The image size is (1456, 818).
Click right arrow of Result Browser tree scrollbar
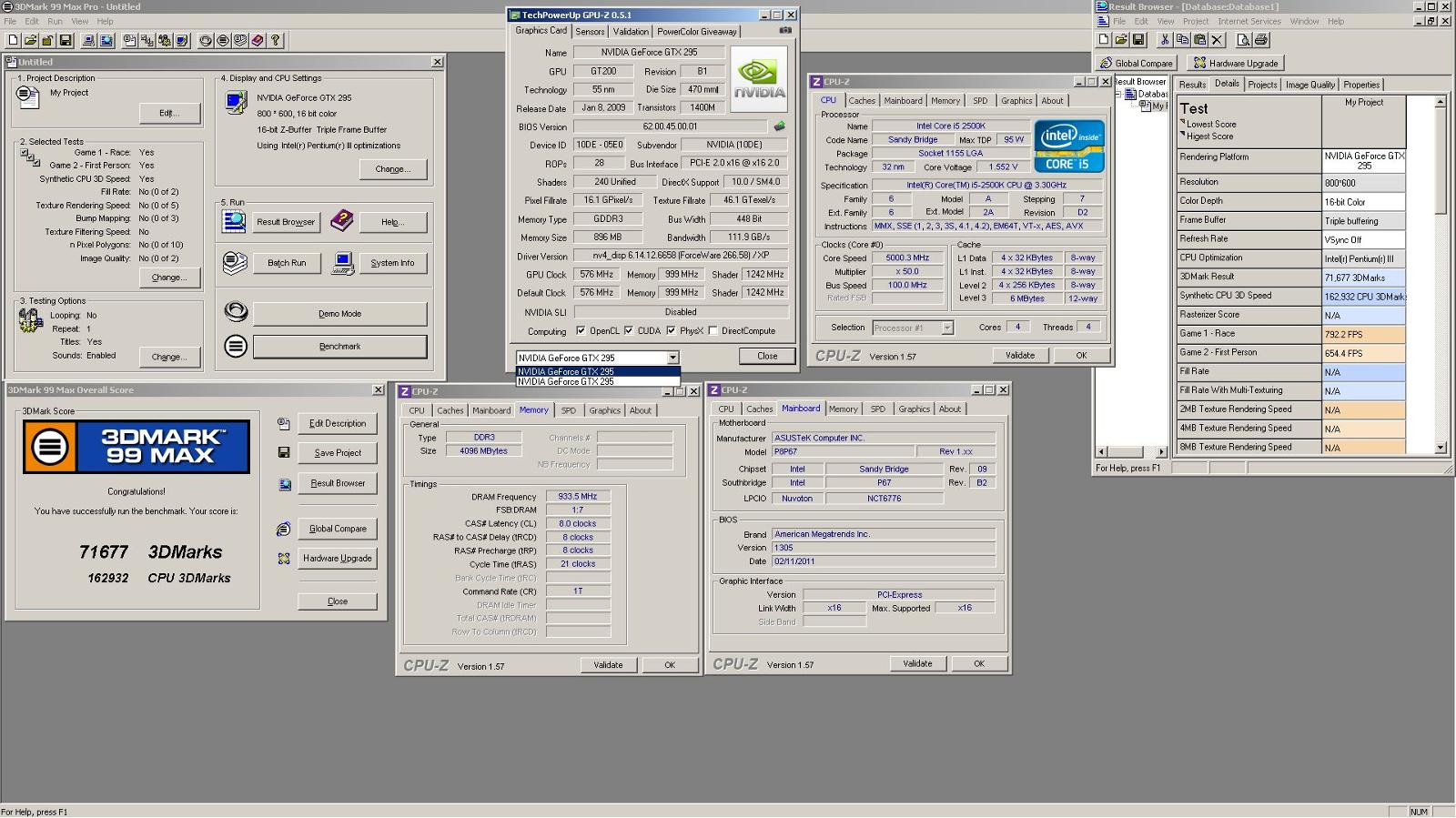coord(1161,452)
